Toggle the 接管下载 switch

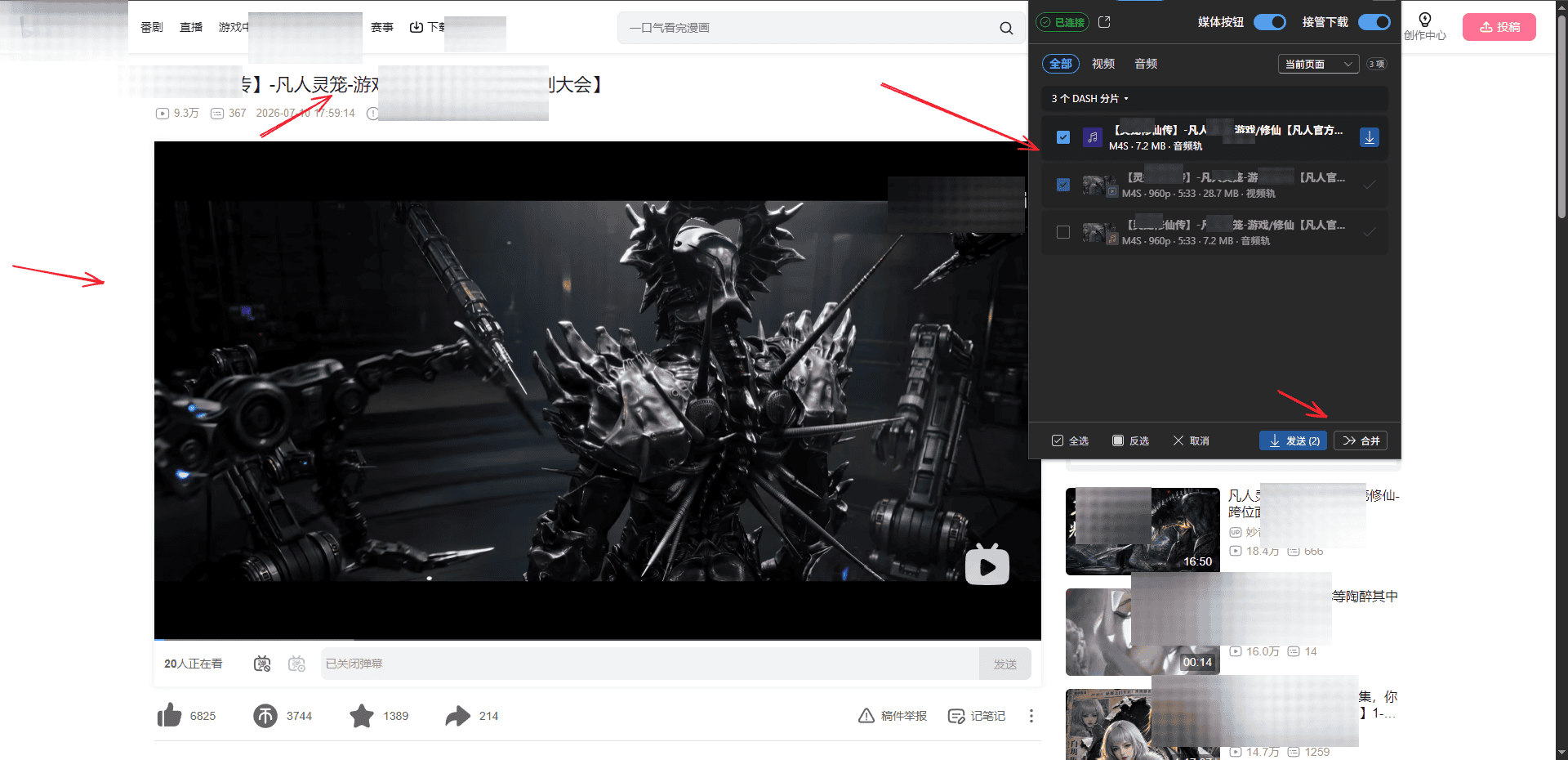(1374, 22)
